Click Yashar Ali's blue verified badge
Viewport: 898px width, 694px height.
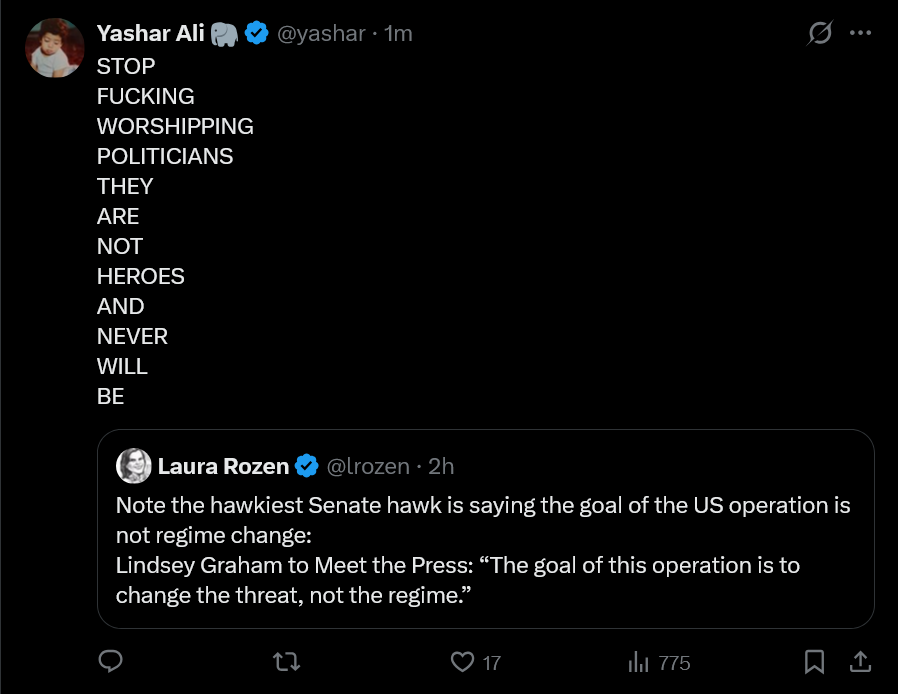point(257,33)
